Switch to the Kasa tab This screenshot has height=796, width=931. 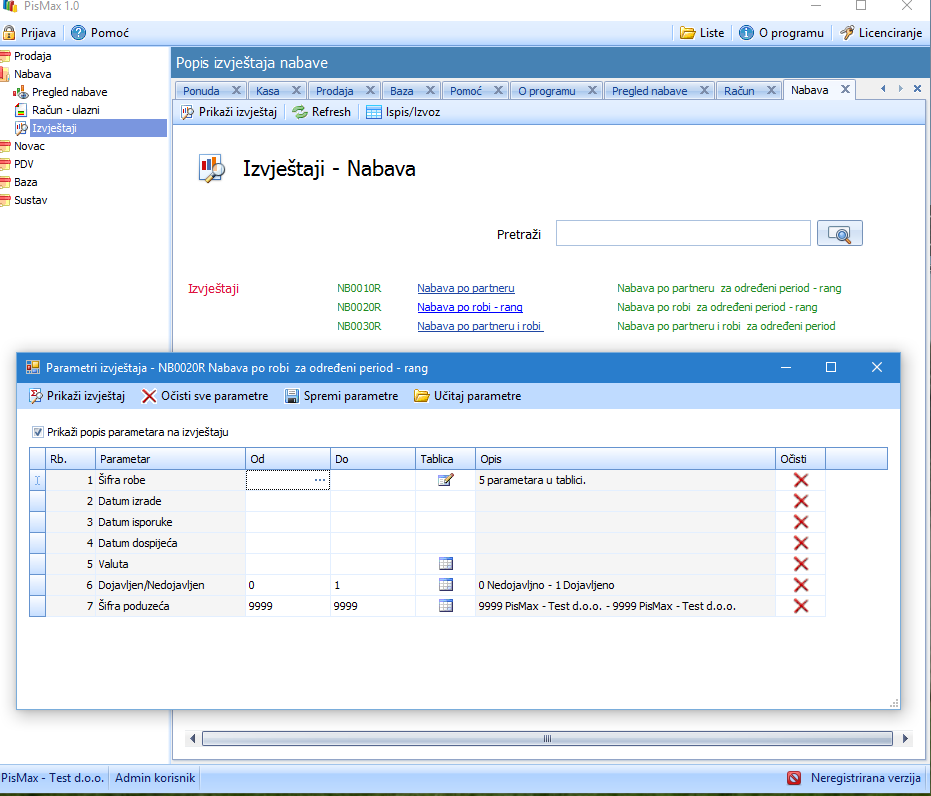pyautogui.click(x=268, y=91)
